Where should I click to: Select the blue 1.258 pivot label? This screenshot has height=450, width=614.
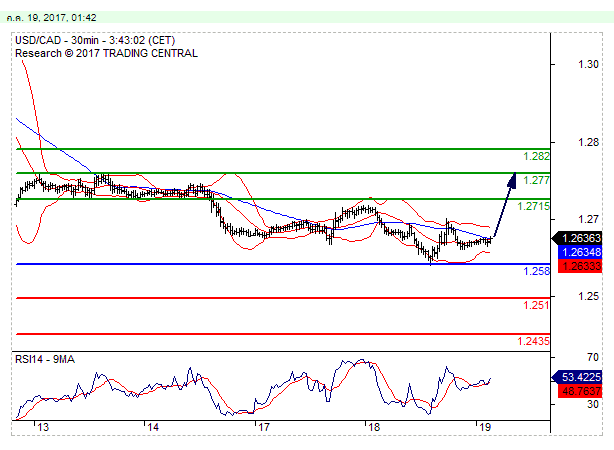click(536, 271)
